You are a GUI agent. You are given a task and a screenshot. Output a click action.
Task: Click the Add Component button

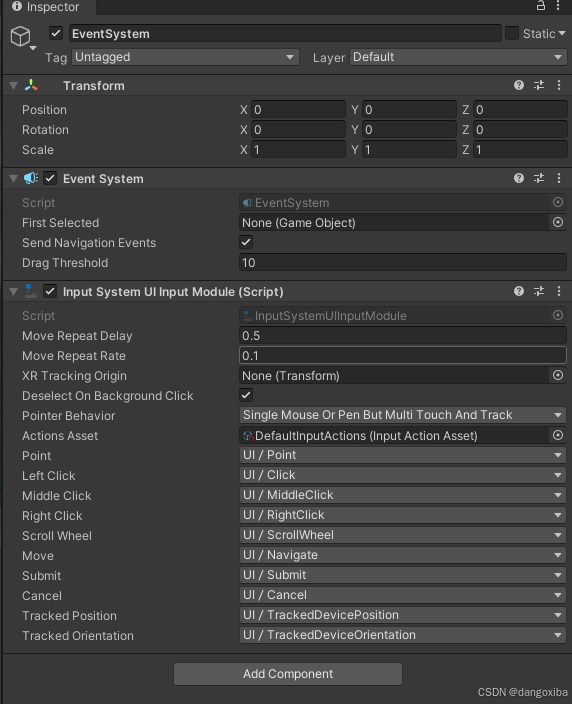click(288, 674)
